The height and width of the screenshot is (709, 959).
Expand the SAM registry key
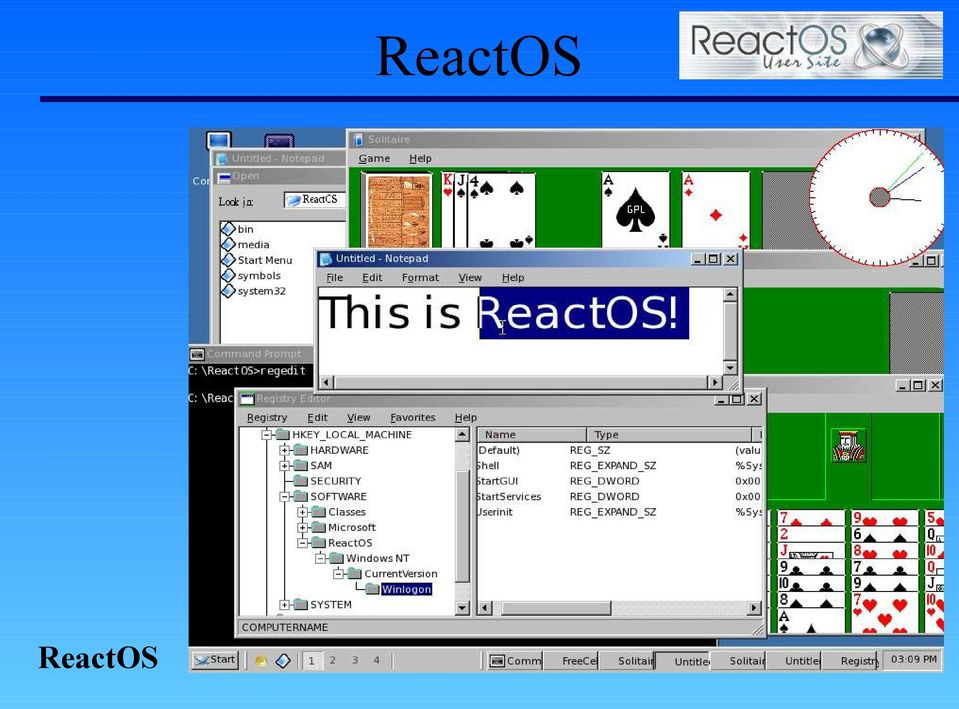tap(284, 466)
